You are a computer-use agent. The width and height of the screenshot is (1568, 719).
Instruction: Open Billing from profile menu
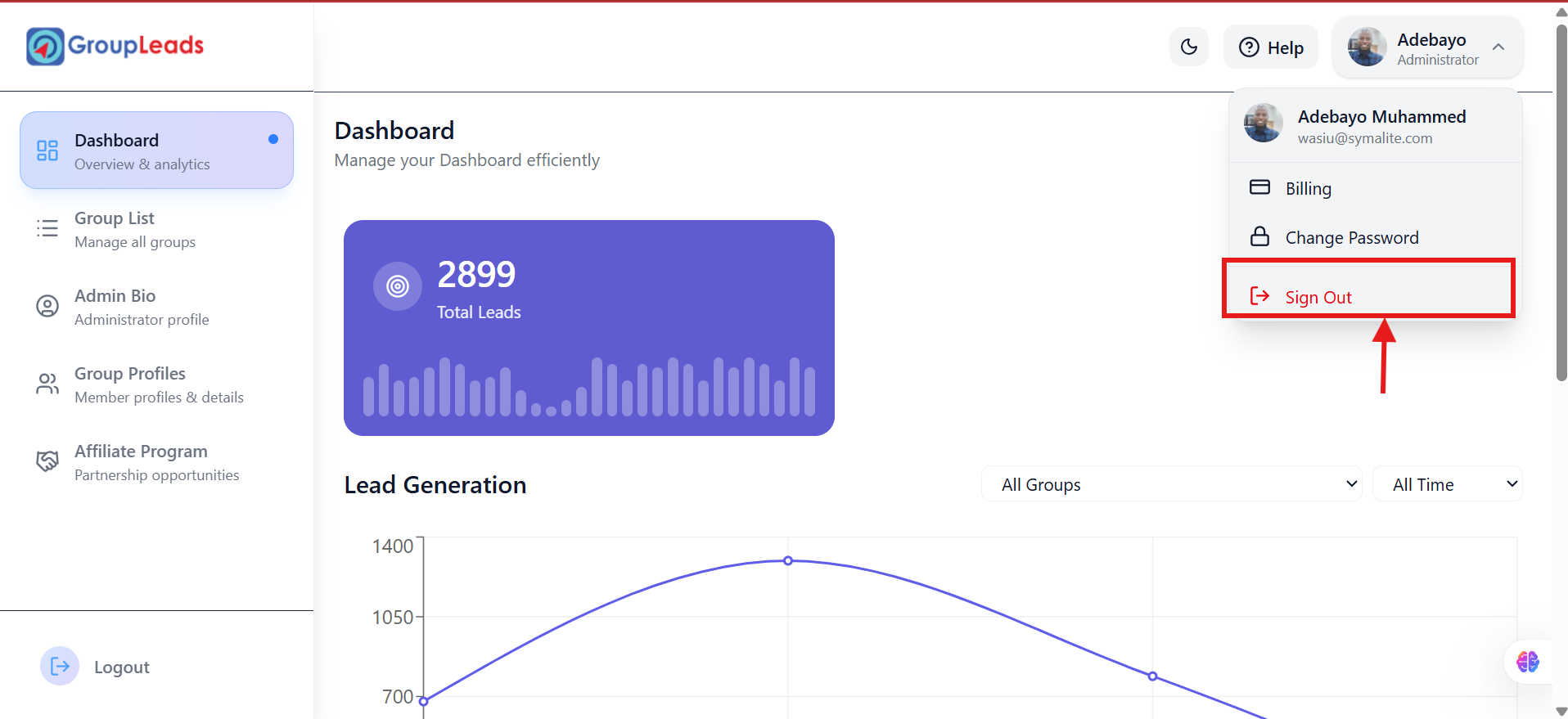[x=1375, y=188]
